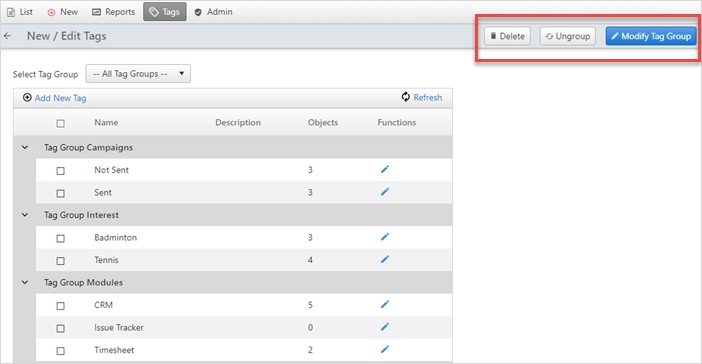The image size is (702, 364).
Task: Click the Sent tag name
Action: tap(103, 193)
